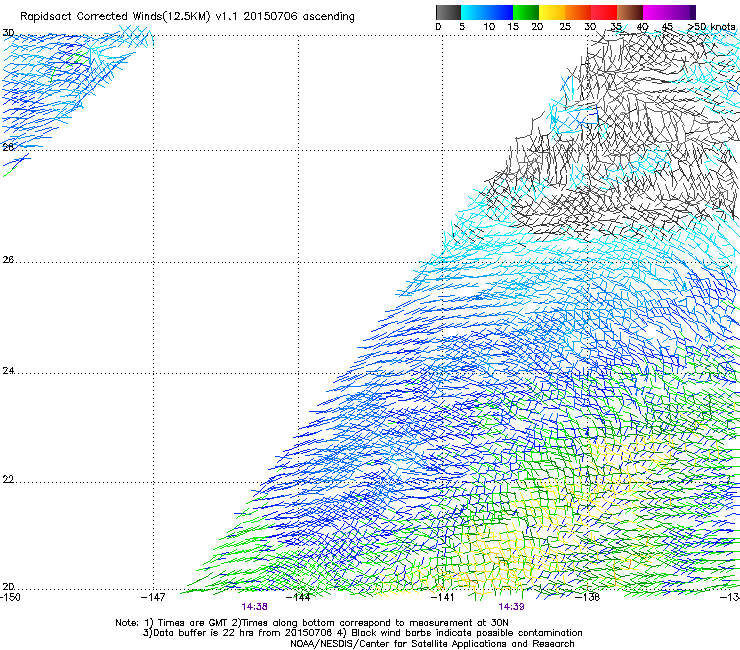The height and width of the screenshot is (650, 740).
Task: Click the brown 35-40 knots legend segment
Action: pos(630,12)
